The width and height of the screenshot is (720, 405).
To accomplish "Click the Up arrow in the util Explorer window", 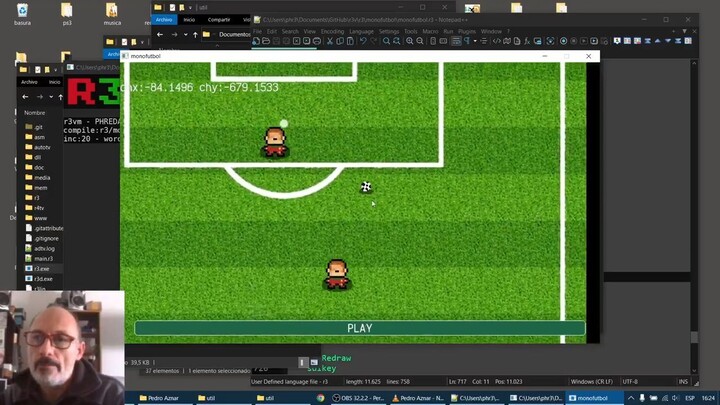I will (195, 34).
